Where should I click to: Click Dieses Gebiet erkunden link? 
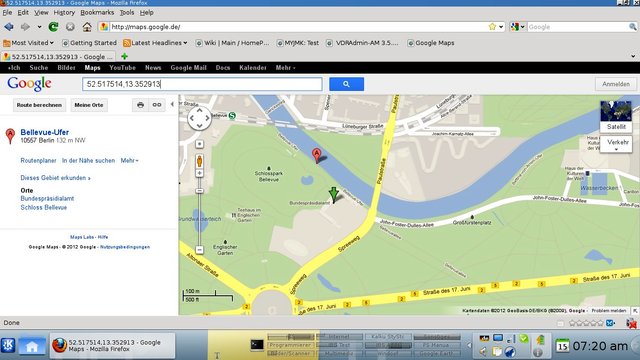pyautogui.click(x=56, y=178)
